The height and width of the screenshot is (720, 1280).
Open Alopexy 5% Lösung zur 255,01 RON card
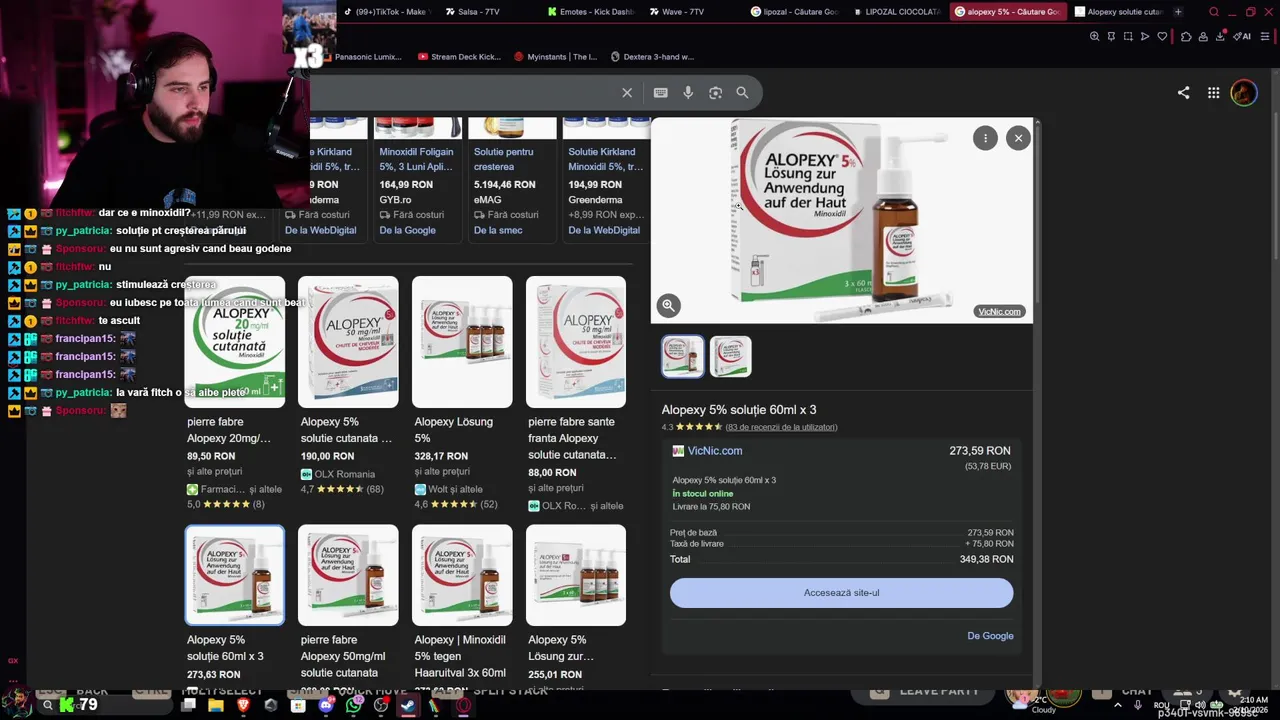tap(576, 604)
